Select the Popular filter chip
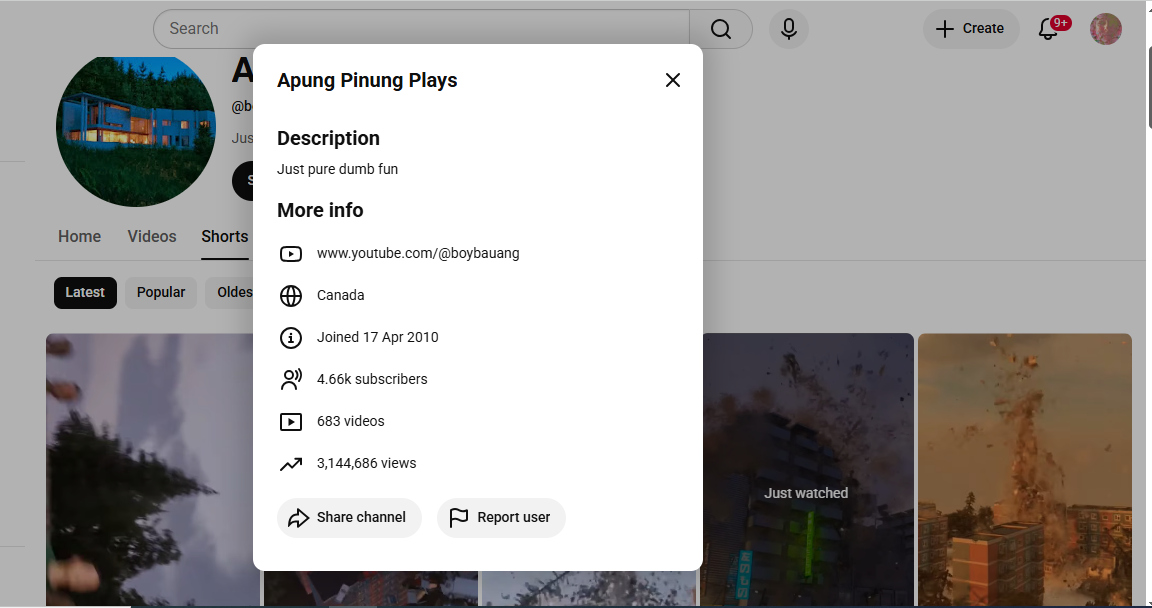Screen dimensions: 1152x608 [x=161, y=292]
